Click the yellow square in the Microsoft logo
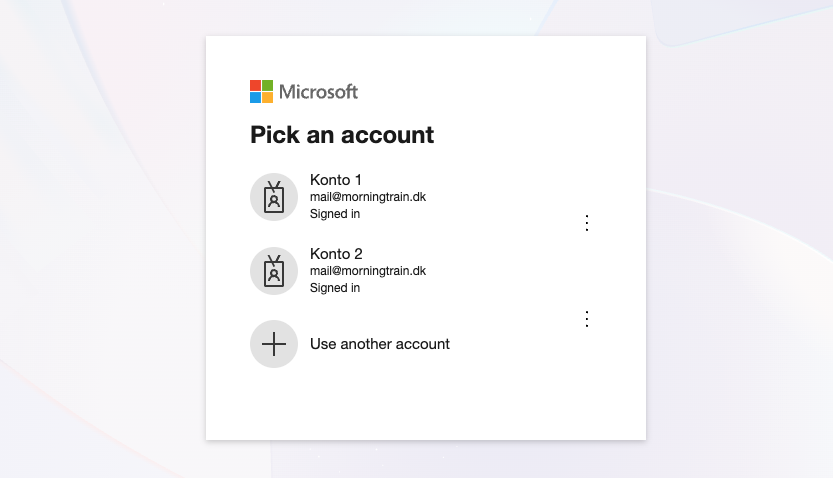This screenshot has width=833, height=478. point(268,98)
